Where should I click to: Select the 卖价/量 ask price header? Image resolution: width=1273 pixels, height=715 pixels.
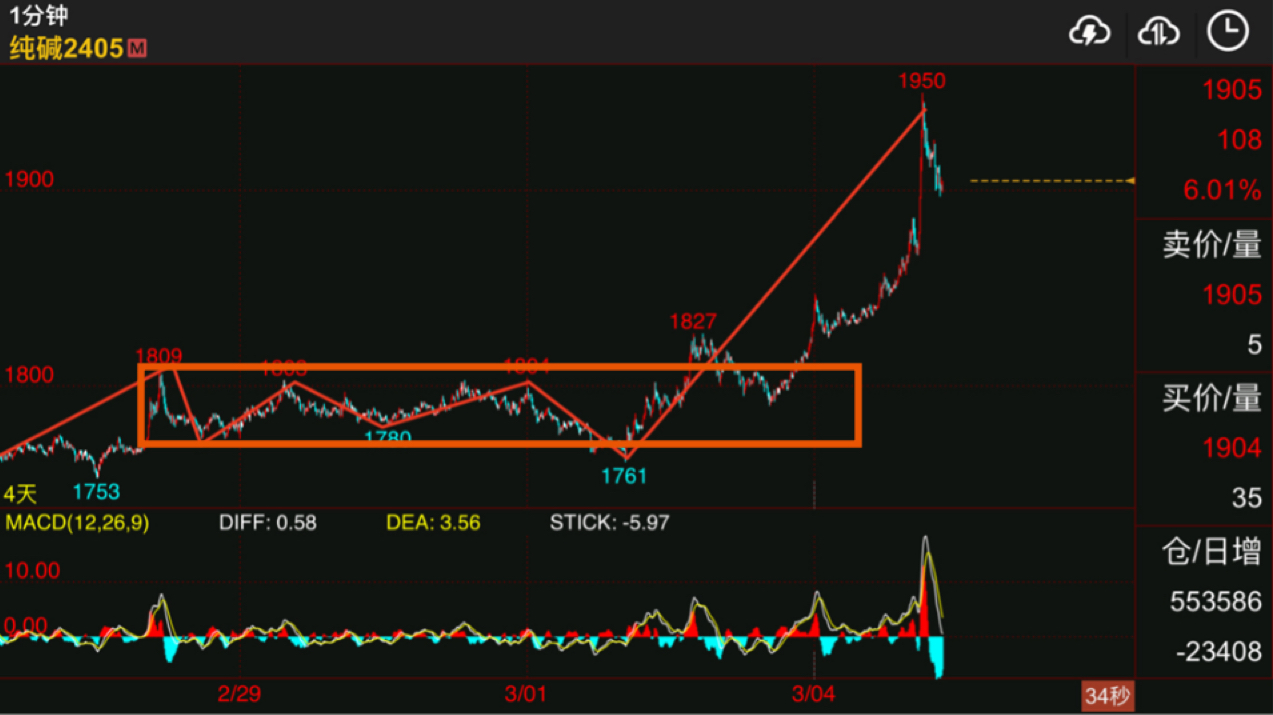coord(1211,244)
